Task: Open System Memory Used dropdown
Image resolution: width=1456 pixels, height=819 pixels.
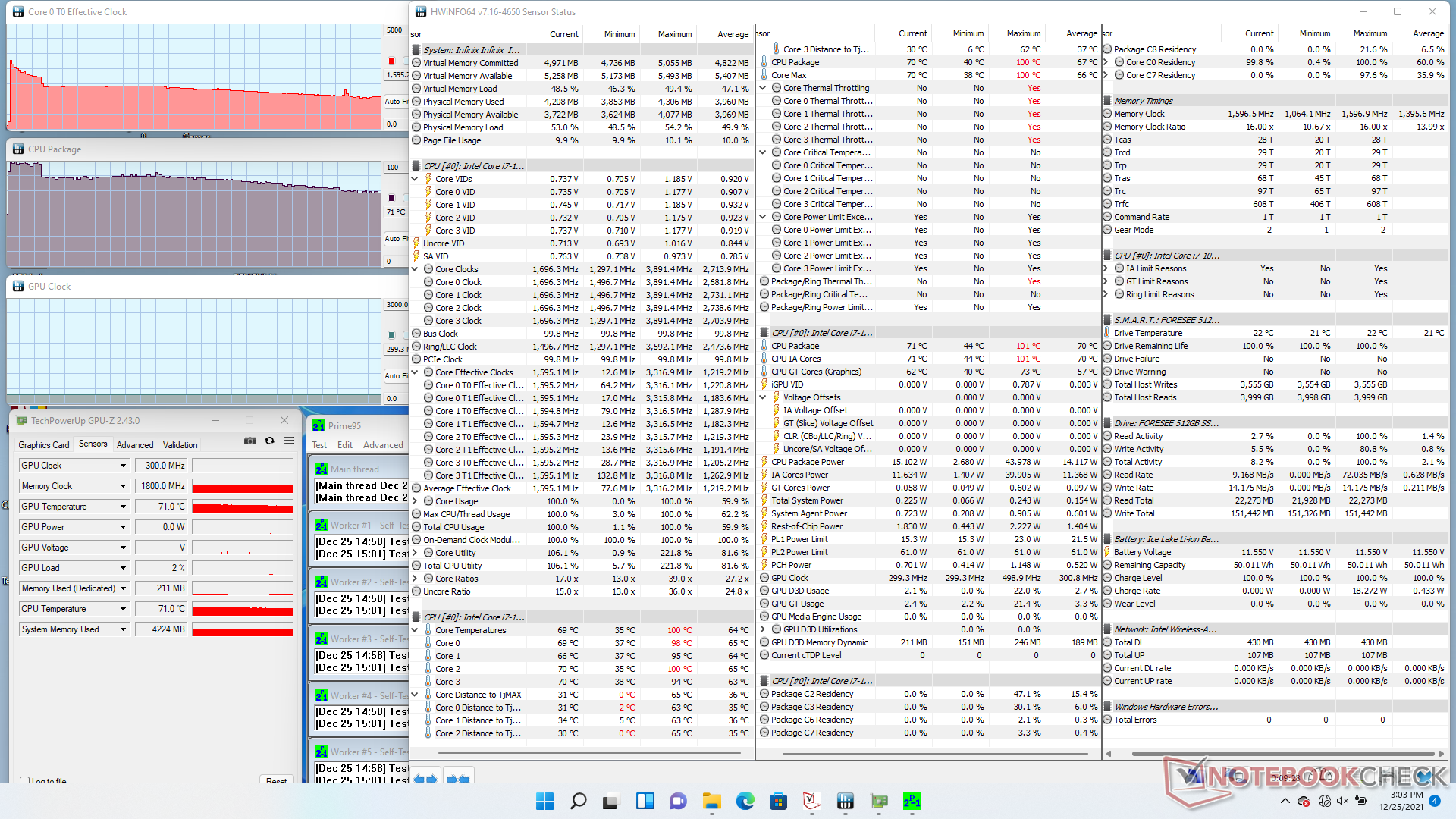Action: click(x=123, y=629)
